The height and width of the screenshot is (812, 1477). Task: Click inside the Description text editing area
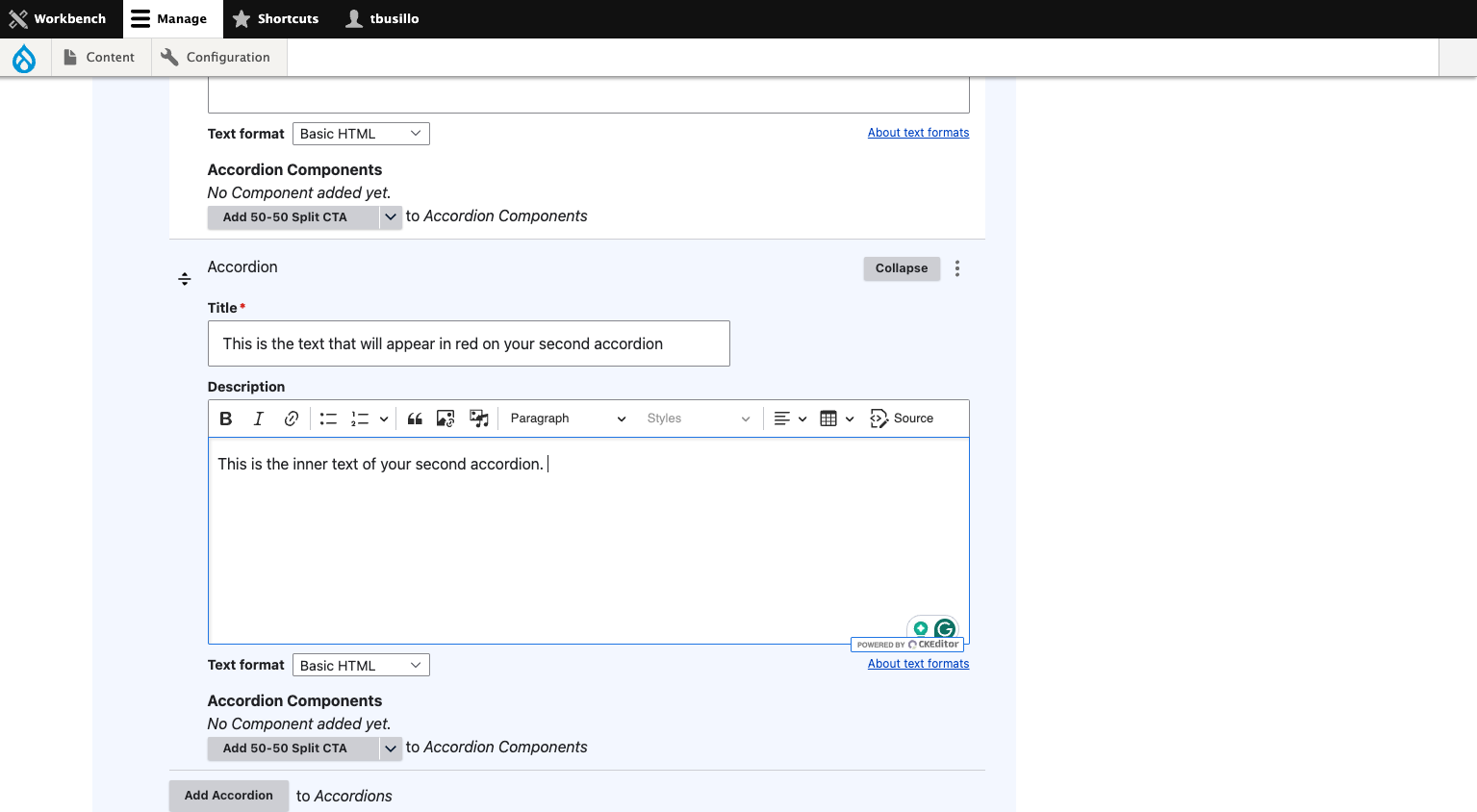[589, 541]
